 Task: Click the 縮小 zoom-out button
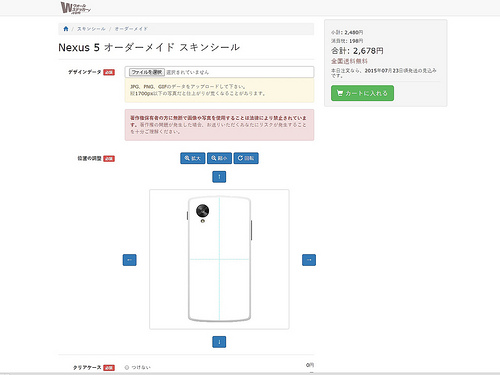(x=219, y=158)
